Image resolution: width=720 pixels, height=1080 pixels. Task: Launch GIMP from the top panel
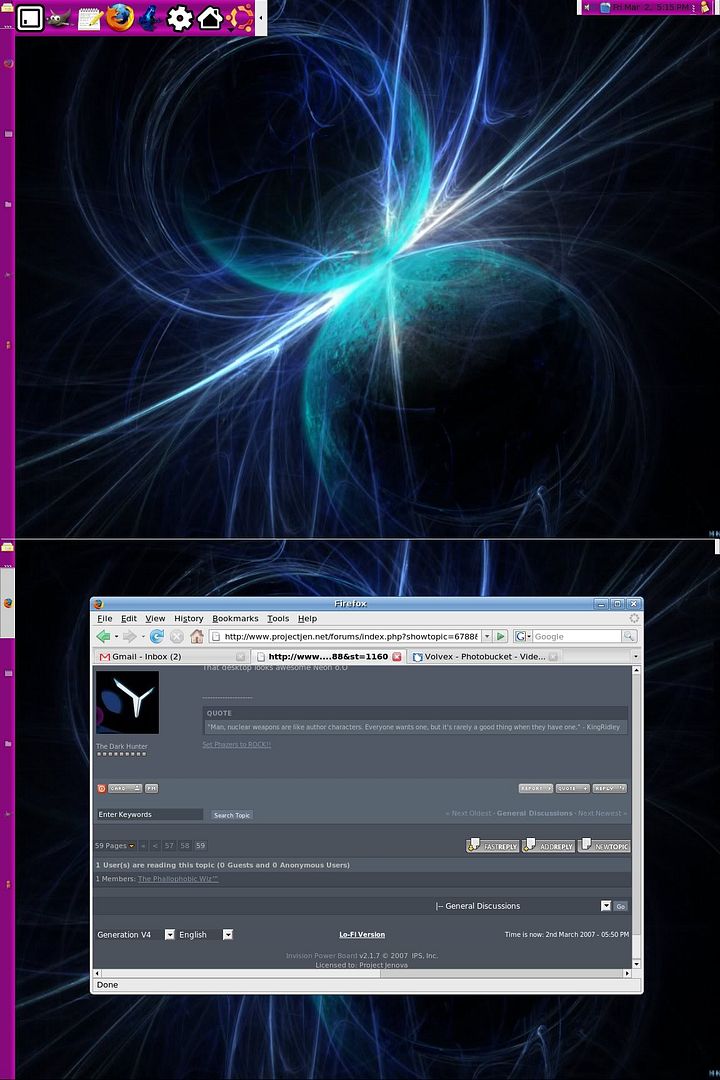[60, 18]
